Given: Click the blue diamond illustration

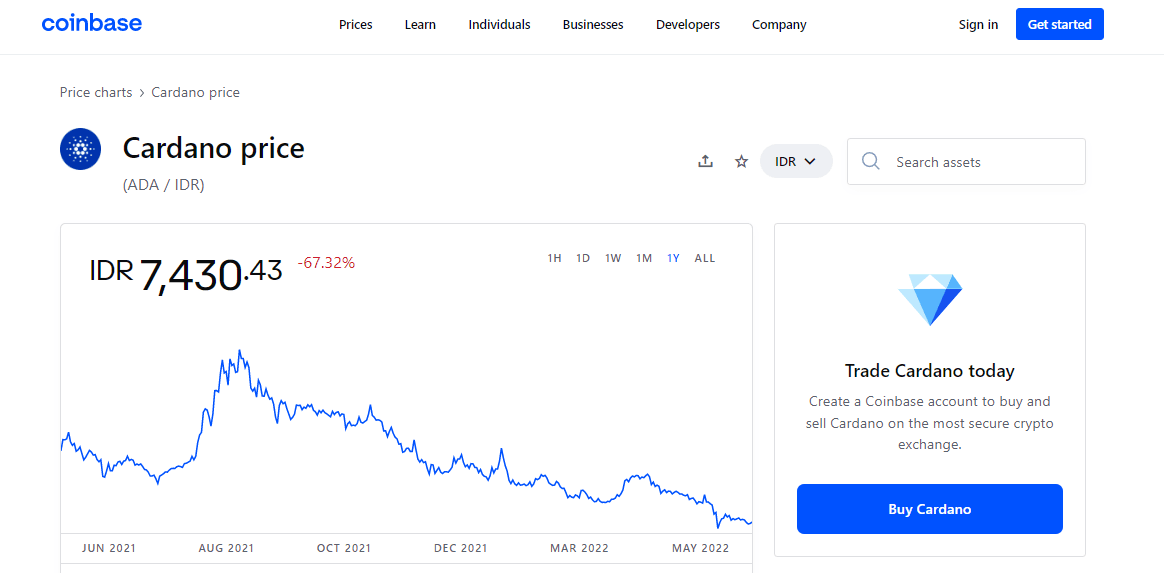Looking at the screenshot, I should [929, 299].
